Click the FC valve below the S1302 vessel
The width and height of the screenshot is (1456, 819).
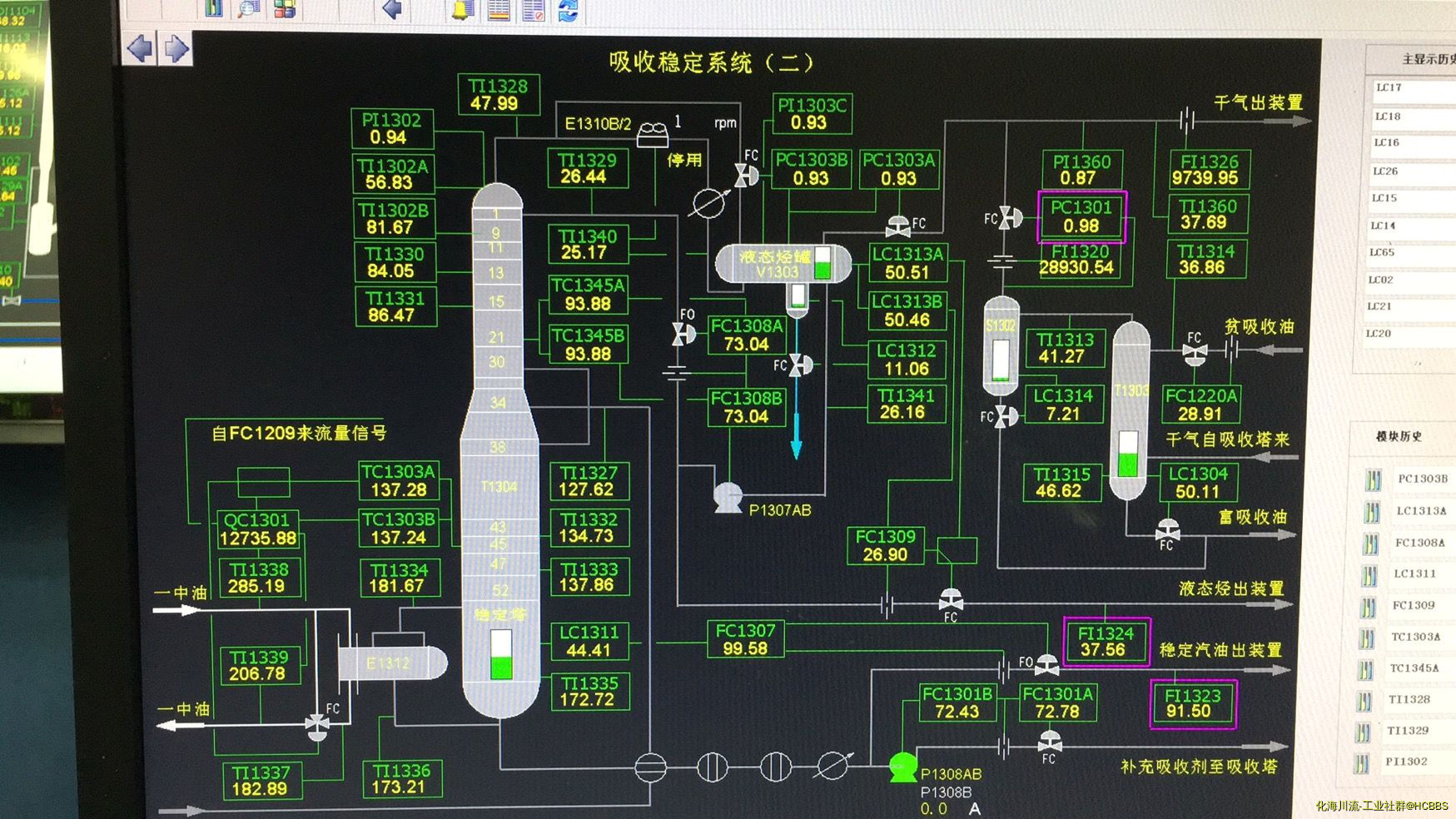point(1006,416)
